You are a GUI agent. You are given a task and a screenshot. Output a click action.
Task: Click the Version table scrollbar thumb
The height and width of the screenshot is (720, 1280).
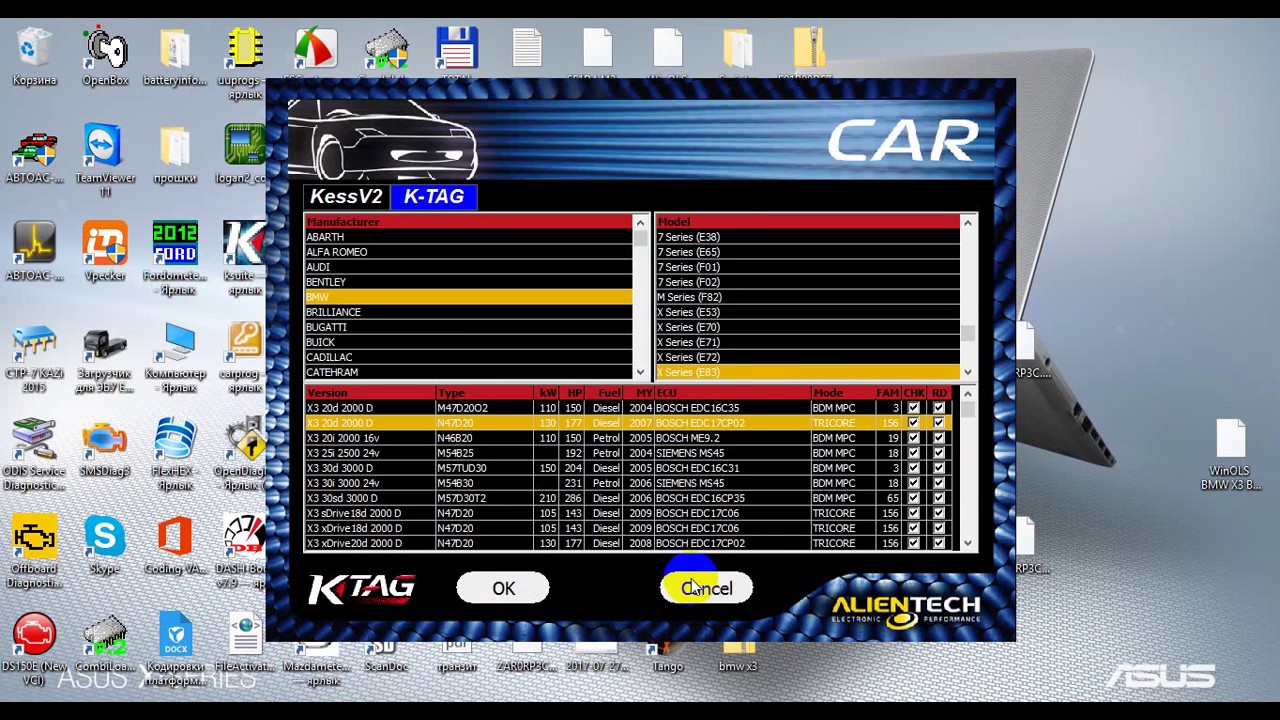coord(967,409)
